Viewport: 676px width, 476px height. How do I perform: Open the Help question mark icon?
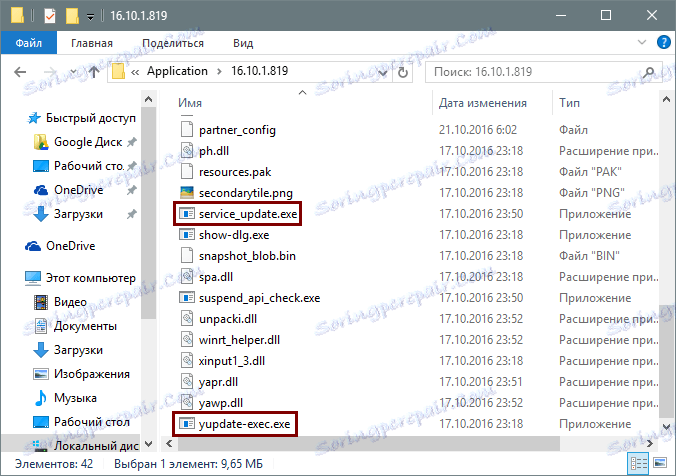coord(663,42)
